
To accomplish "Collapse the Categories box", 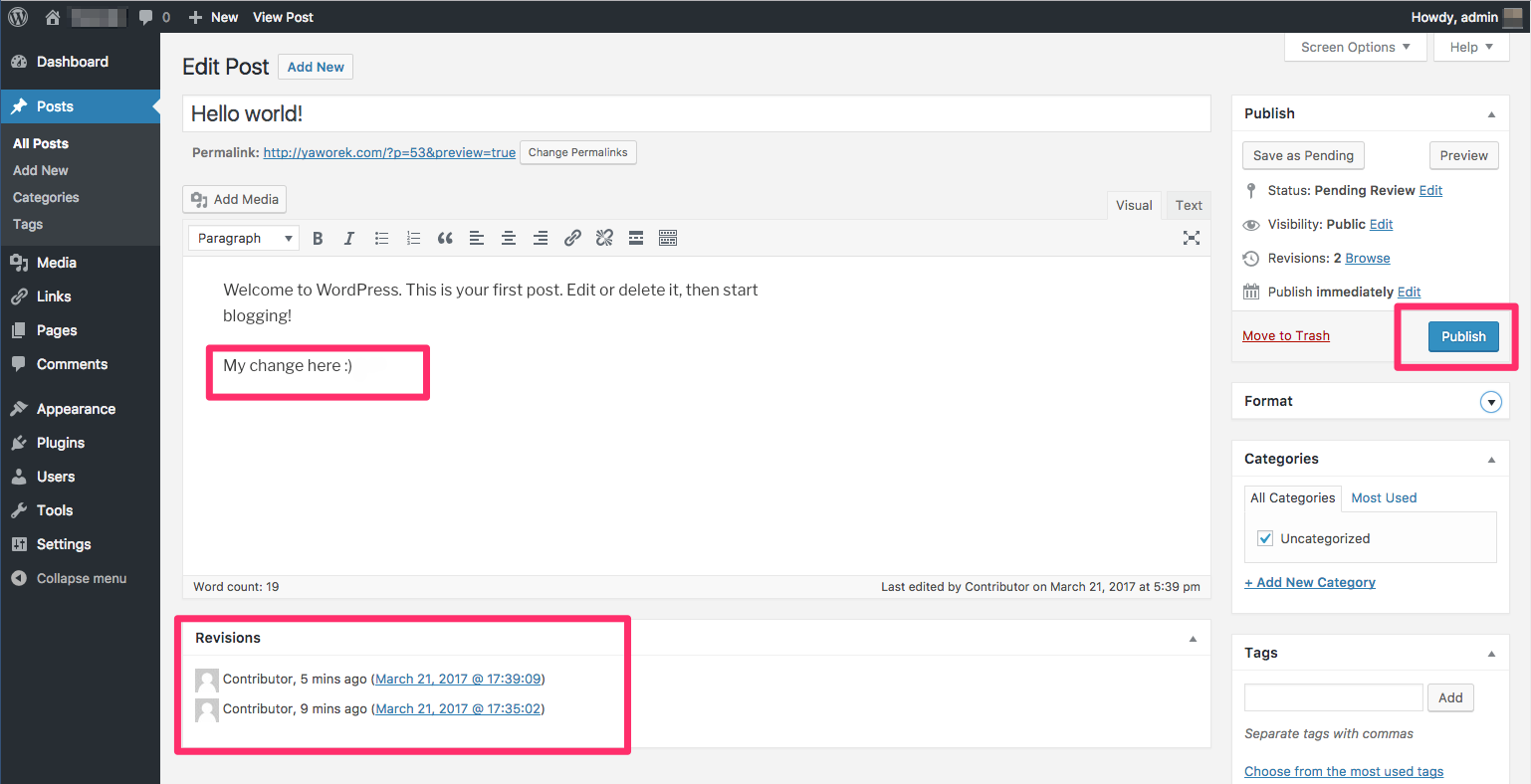I will pyautogui.click(x=1491, y=460).
